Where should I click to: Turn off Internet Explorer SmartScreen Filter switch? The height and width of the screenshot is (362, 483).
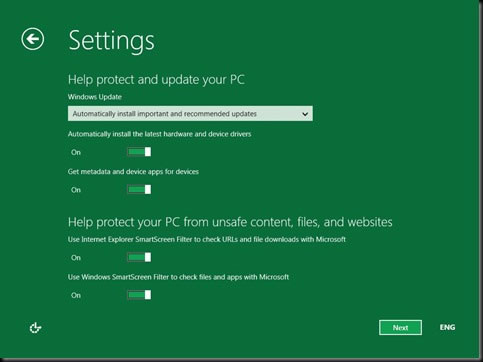click(139, 257)
